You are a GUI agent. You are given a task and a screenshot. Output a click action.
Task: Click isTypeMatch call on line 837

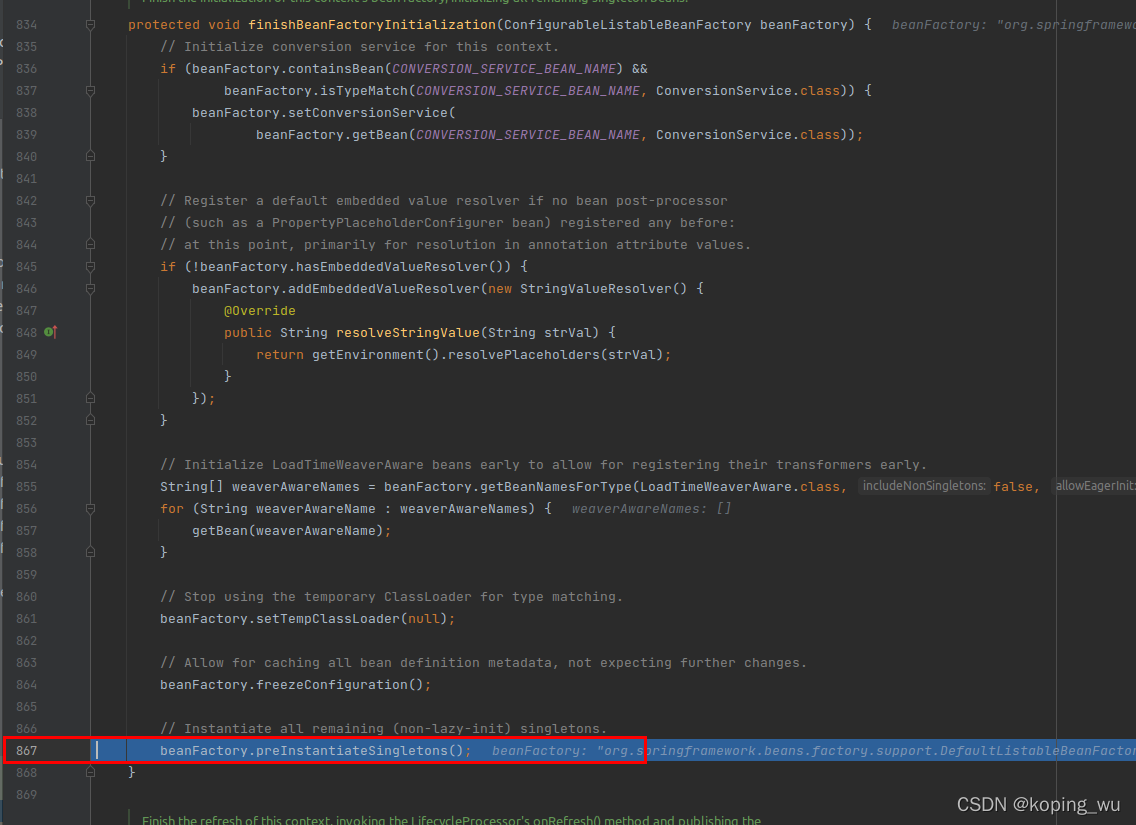click(364, 91)
